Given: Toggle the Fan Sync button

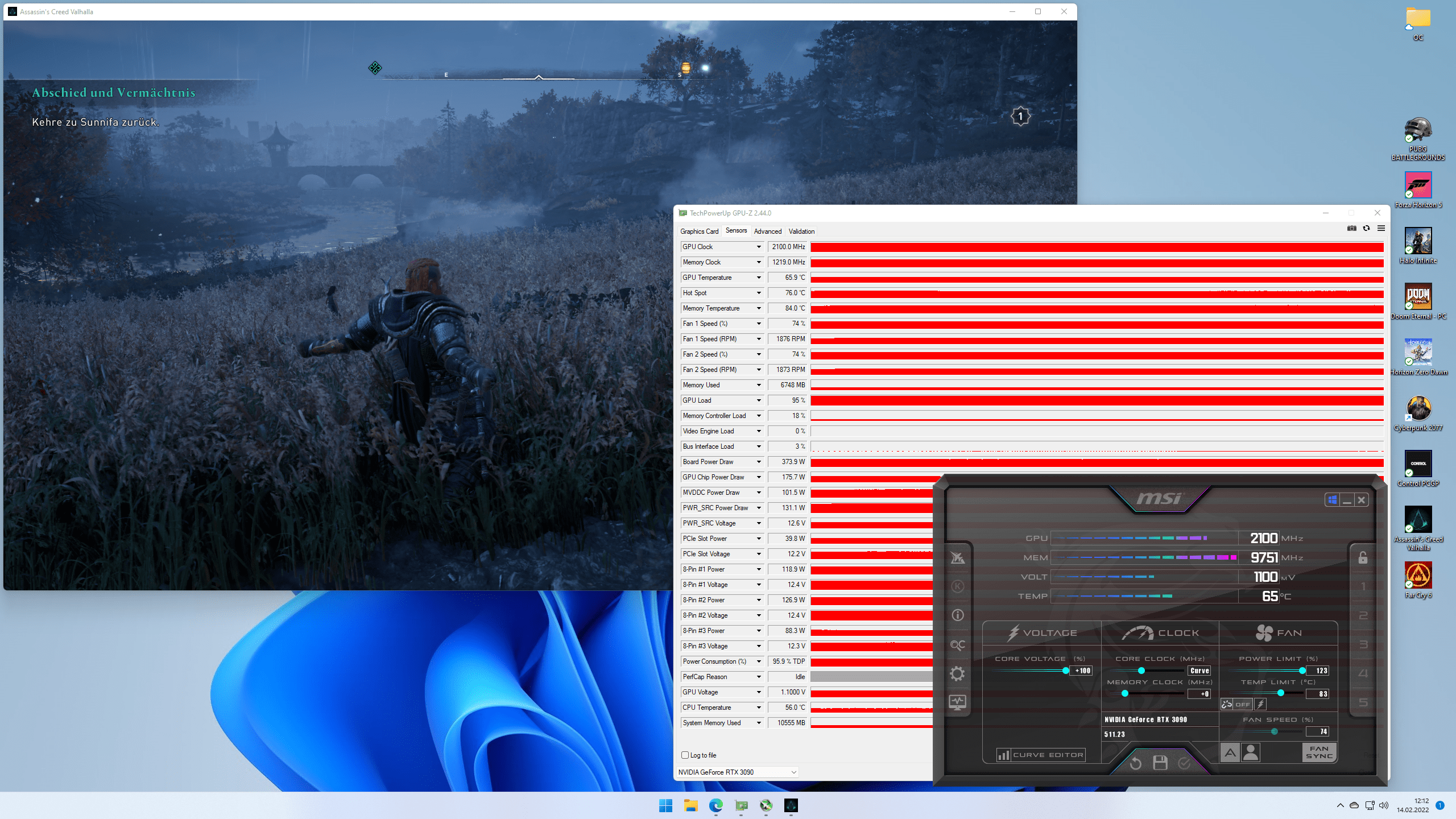Looking at the screenshot, I should pyautogui.click(x=1319, y=752).
